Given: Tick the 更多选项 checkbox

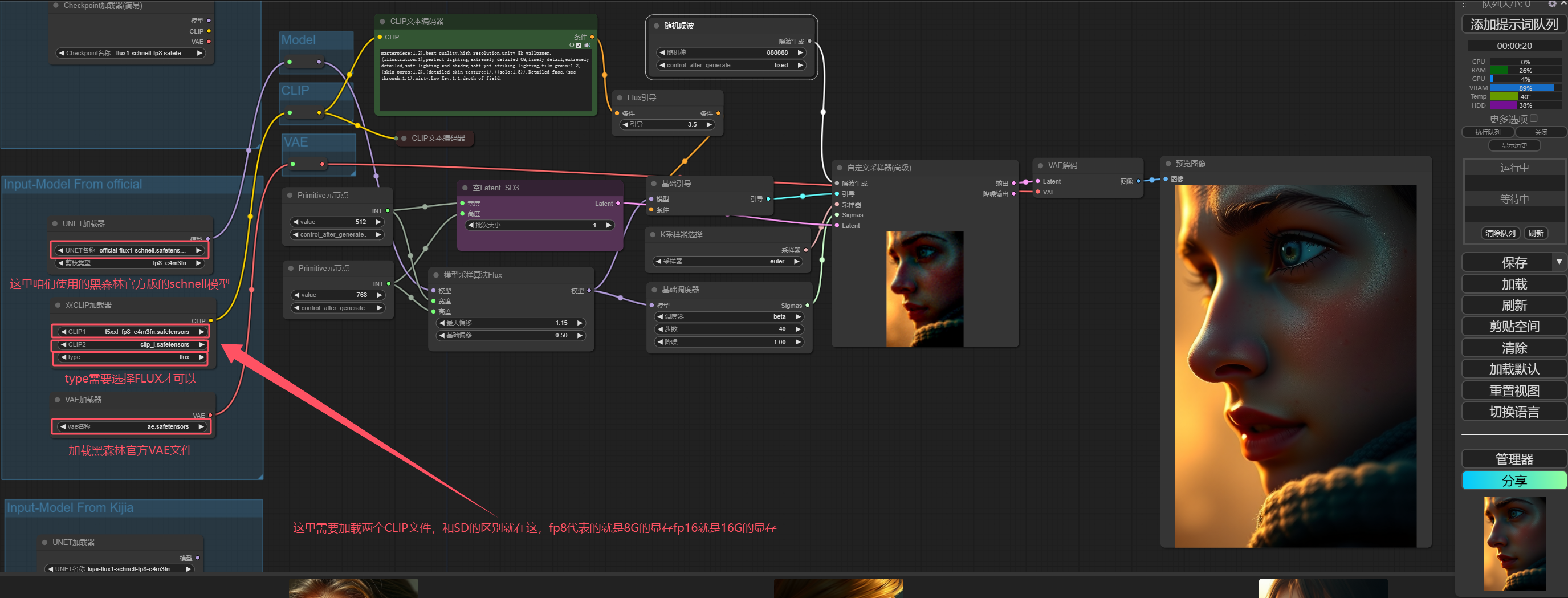Looking at the screenshot, I should point(1533,118).
